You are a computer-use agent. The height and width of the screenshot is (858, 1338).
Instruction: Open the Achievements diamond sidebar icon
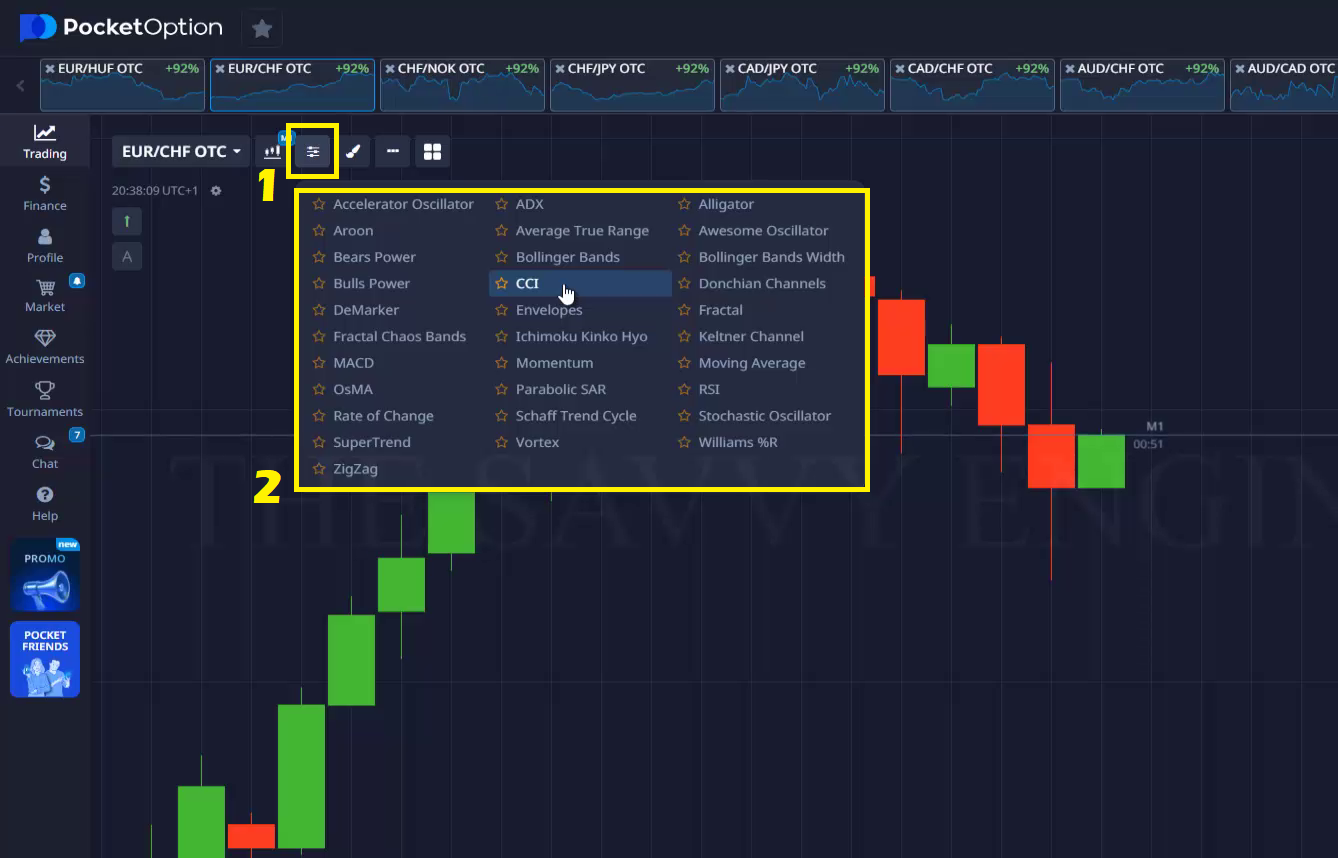click(45, 346)
